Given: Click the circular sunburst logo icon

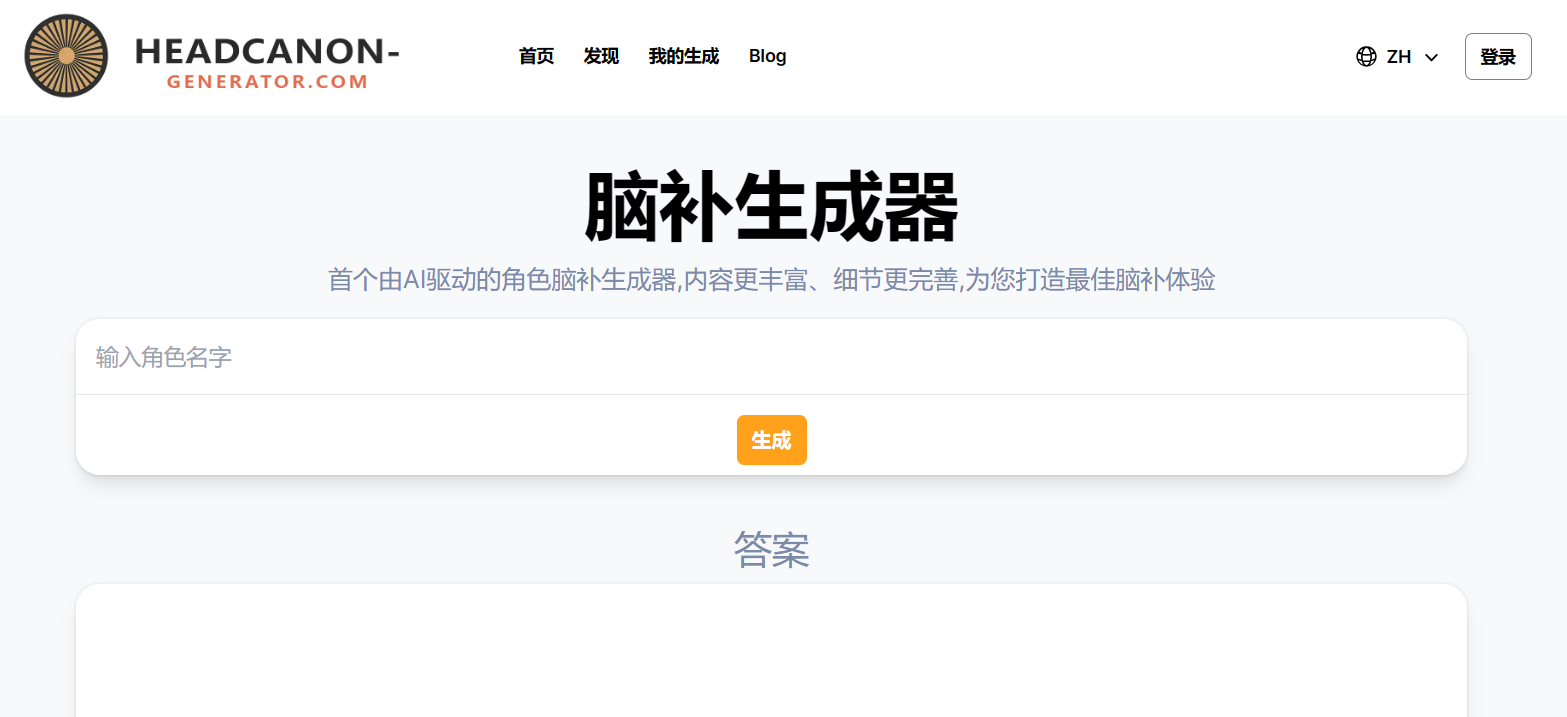Looking at the screenshot, I should click(x=66, y=56).
